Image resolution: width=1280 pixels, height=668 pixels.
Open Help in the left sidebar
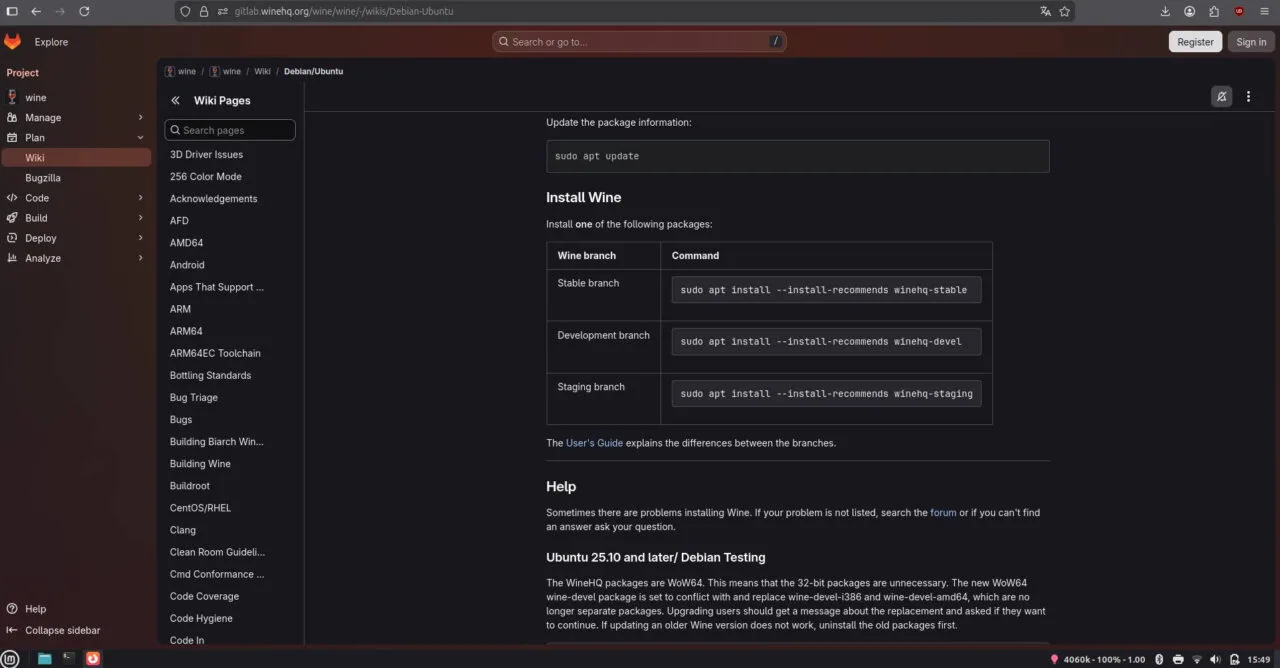click(26, 608)
